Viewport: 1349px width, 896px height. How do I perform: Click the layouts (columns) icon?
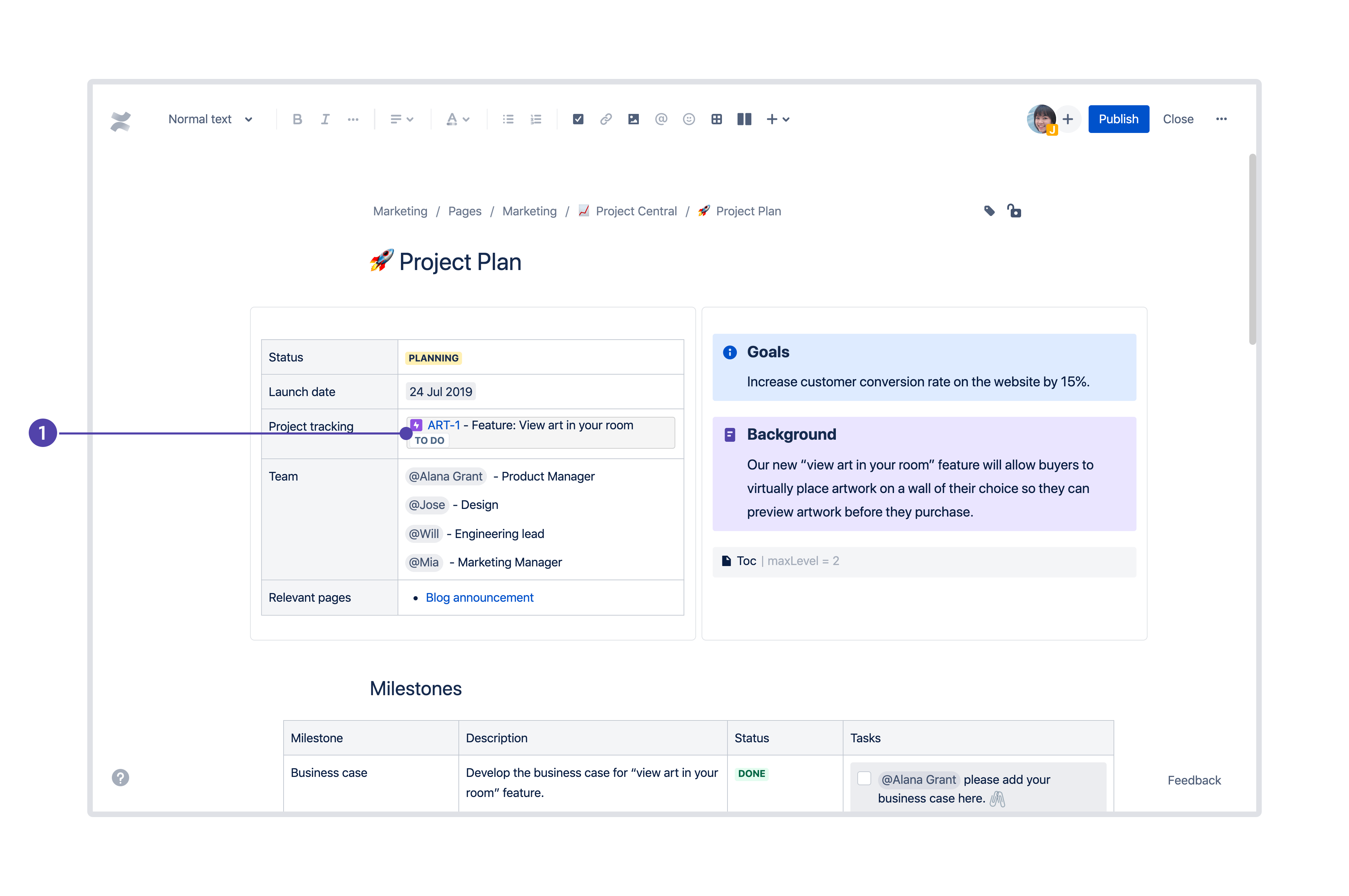click(x=744, y=119)
